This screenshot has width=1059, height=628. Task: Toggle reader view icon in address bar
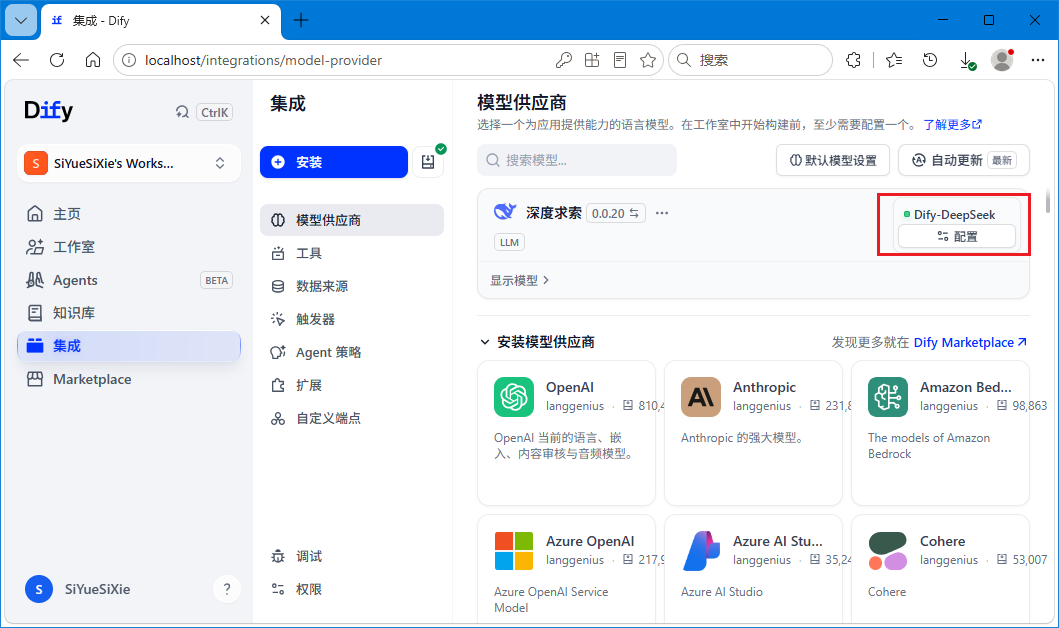pos(620,60)
